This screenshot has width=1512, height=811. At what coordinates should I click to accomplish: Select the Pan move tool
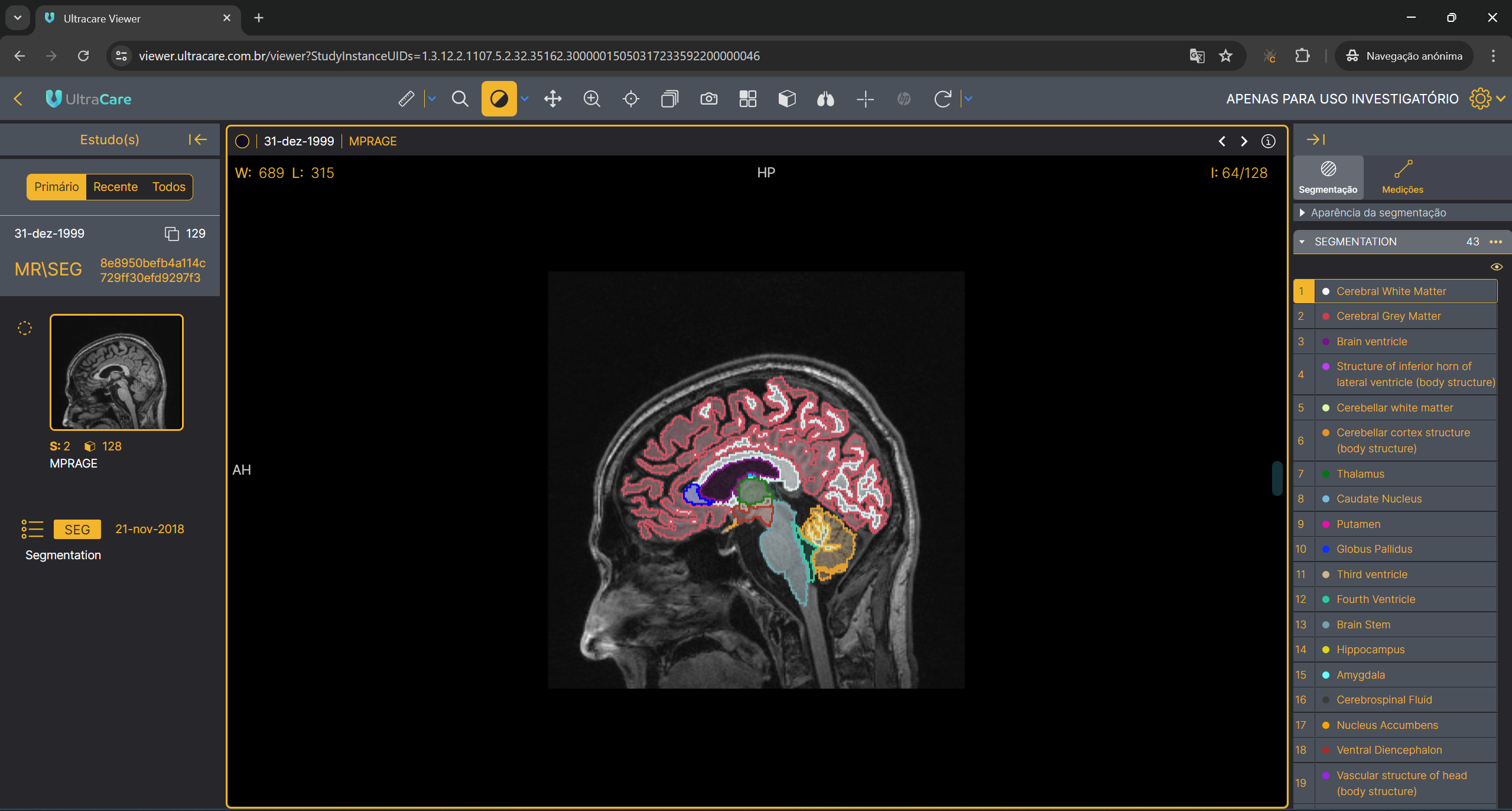click(x=552, y=99)
